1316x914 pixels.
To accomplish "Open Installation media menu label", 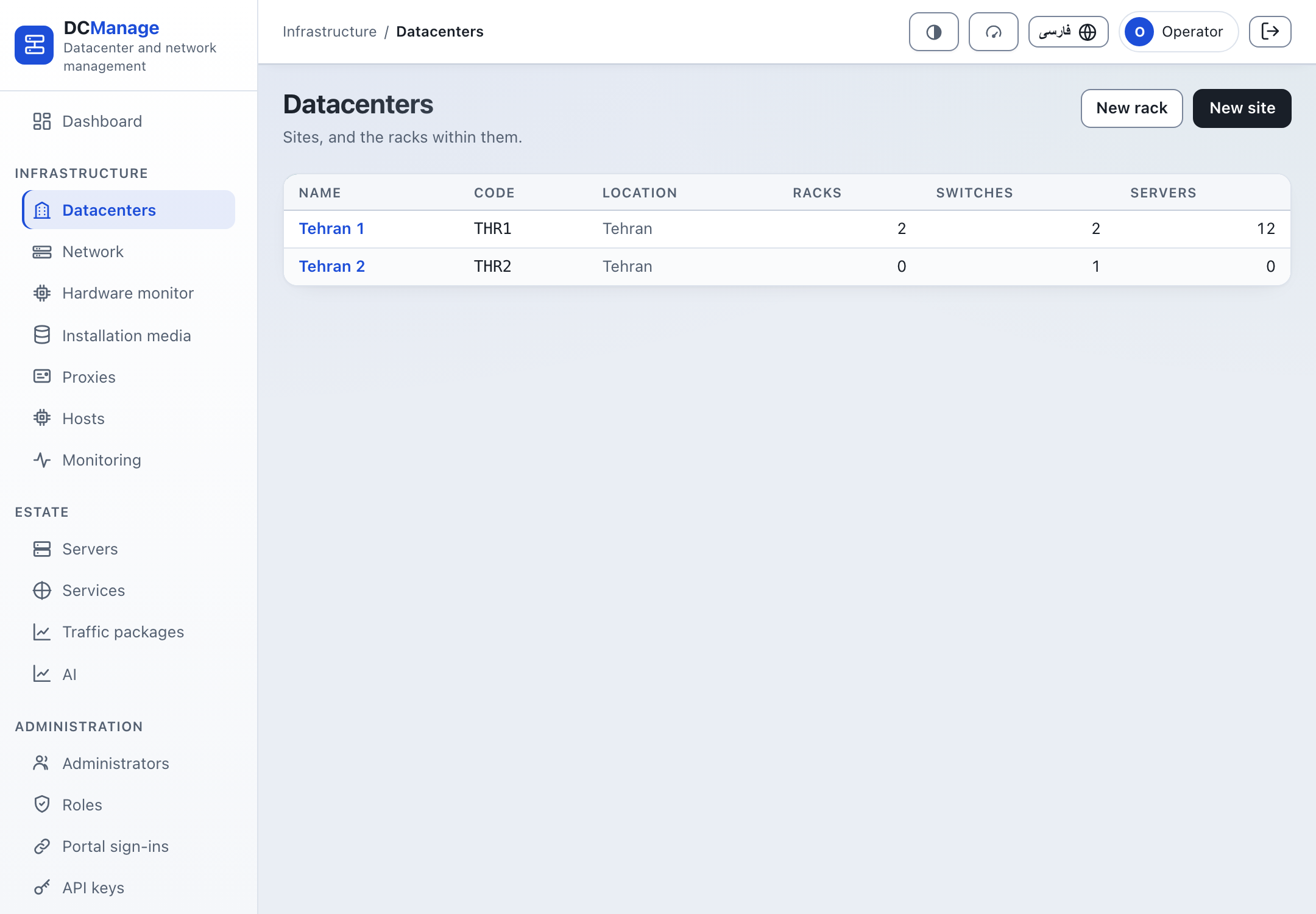I will 127,336.
